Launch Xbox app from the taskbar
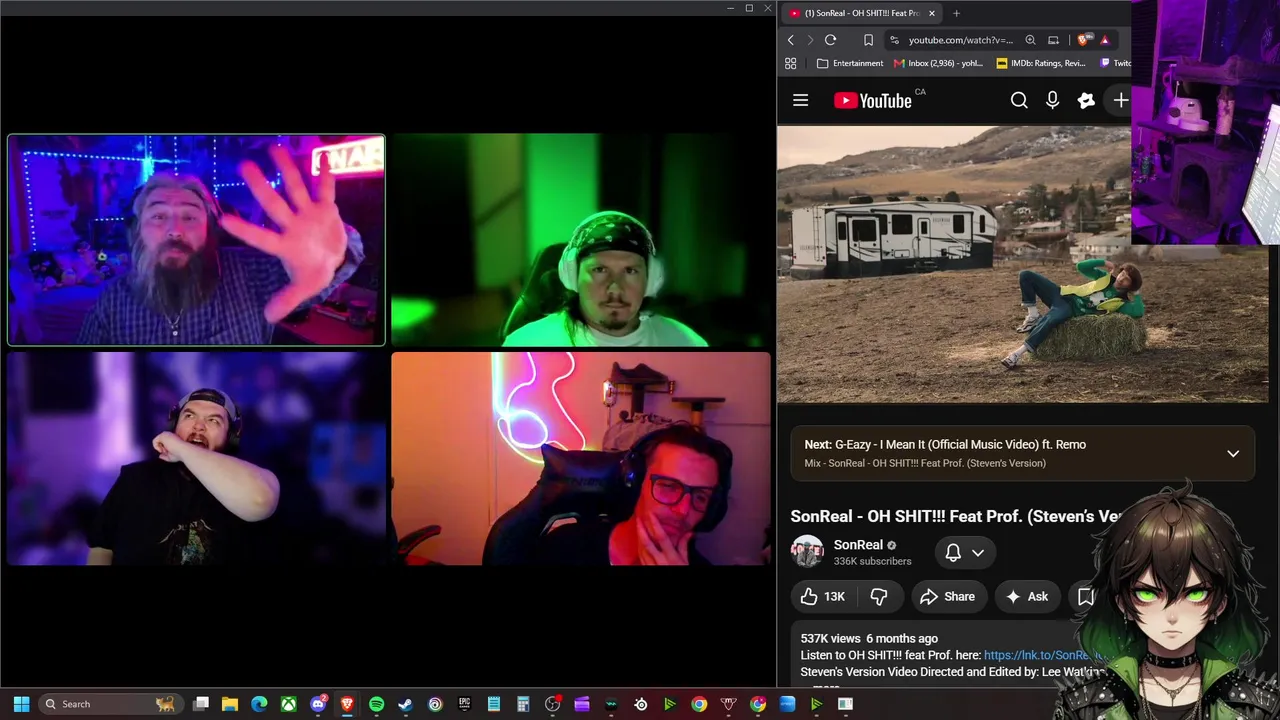1280x720 pixels. point(288,704)
